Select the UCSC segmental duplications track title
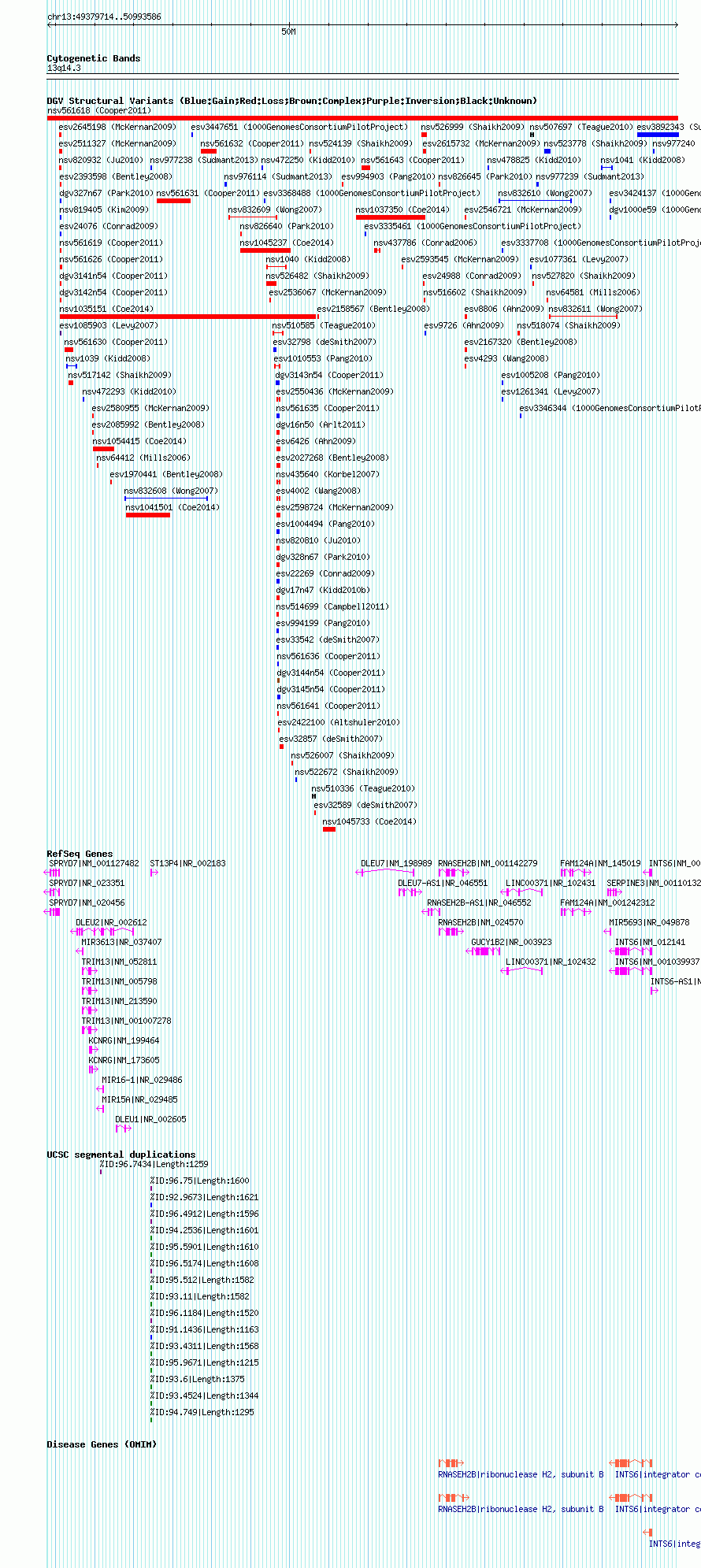The height and width of the screenshot is (1568, 701). (121, 1155)
